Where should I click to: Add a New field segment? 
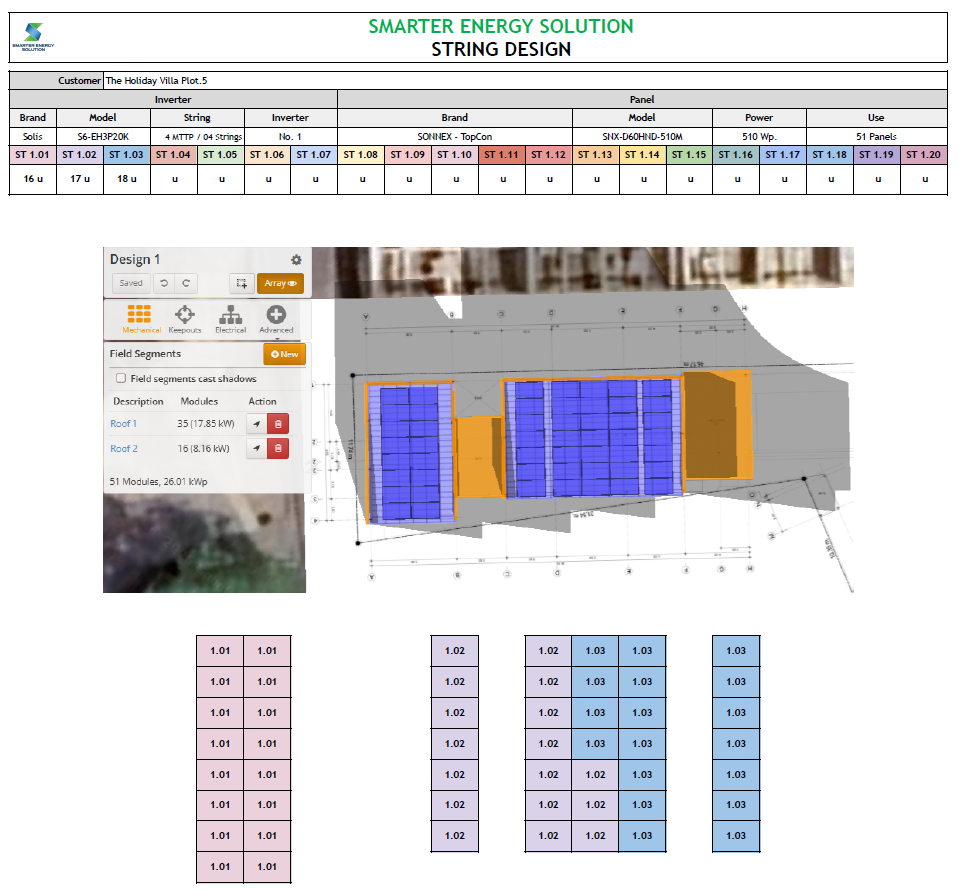[284, 354]
